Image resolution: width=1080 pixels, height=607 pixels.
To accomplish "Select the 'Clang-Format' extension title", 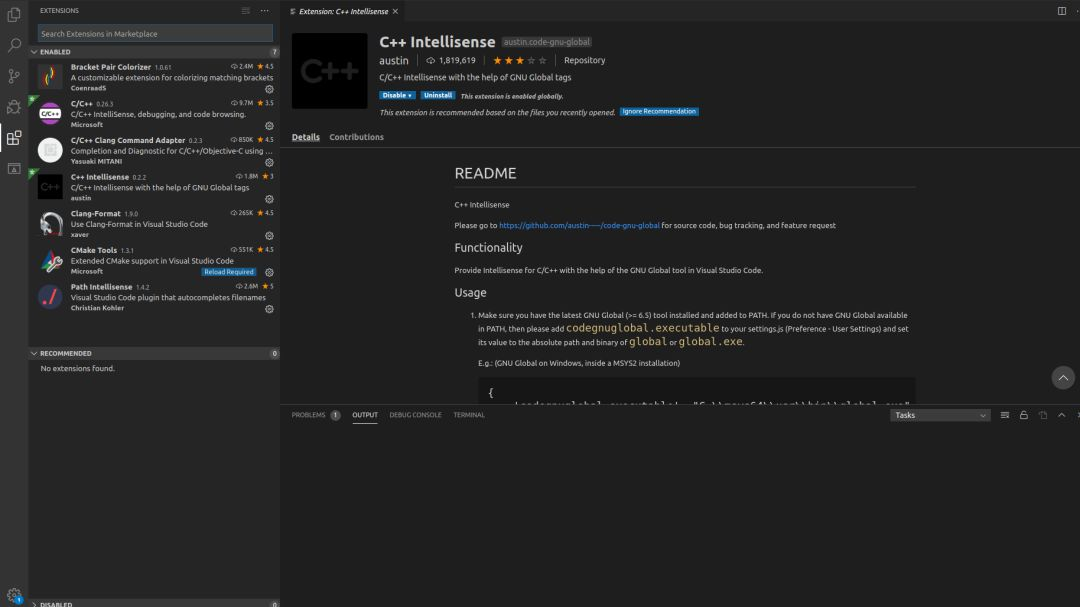I will click(96, 214).
